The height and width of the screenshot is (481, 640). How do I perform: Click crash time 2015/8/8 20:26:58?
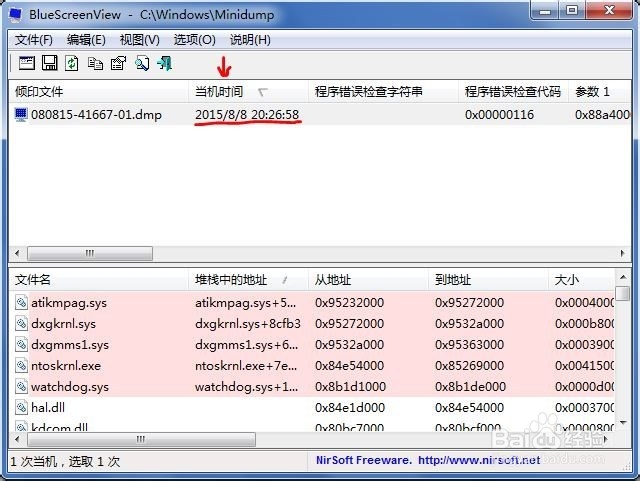(x=247, y=115)
